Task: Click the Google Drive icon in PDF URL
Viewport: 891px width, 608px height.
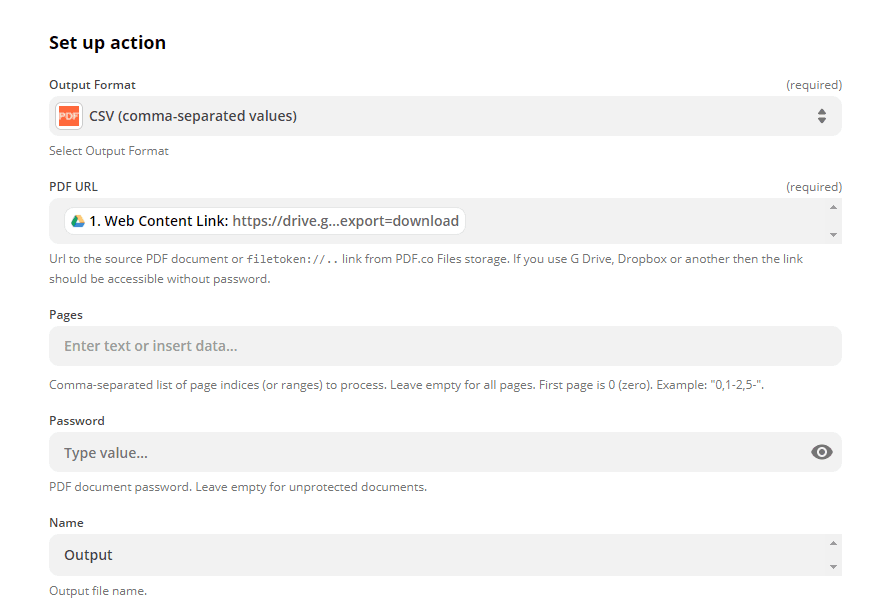Action: [77, 220]
